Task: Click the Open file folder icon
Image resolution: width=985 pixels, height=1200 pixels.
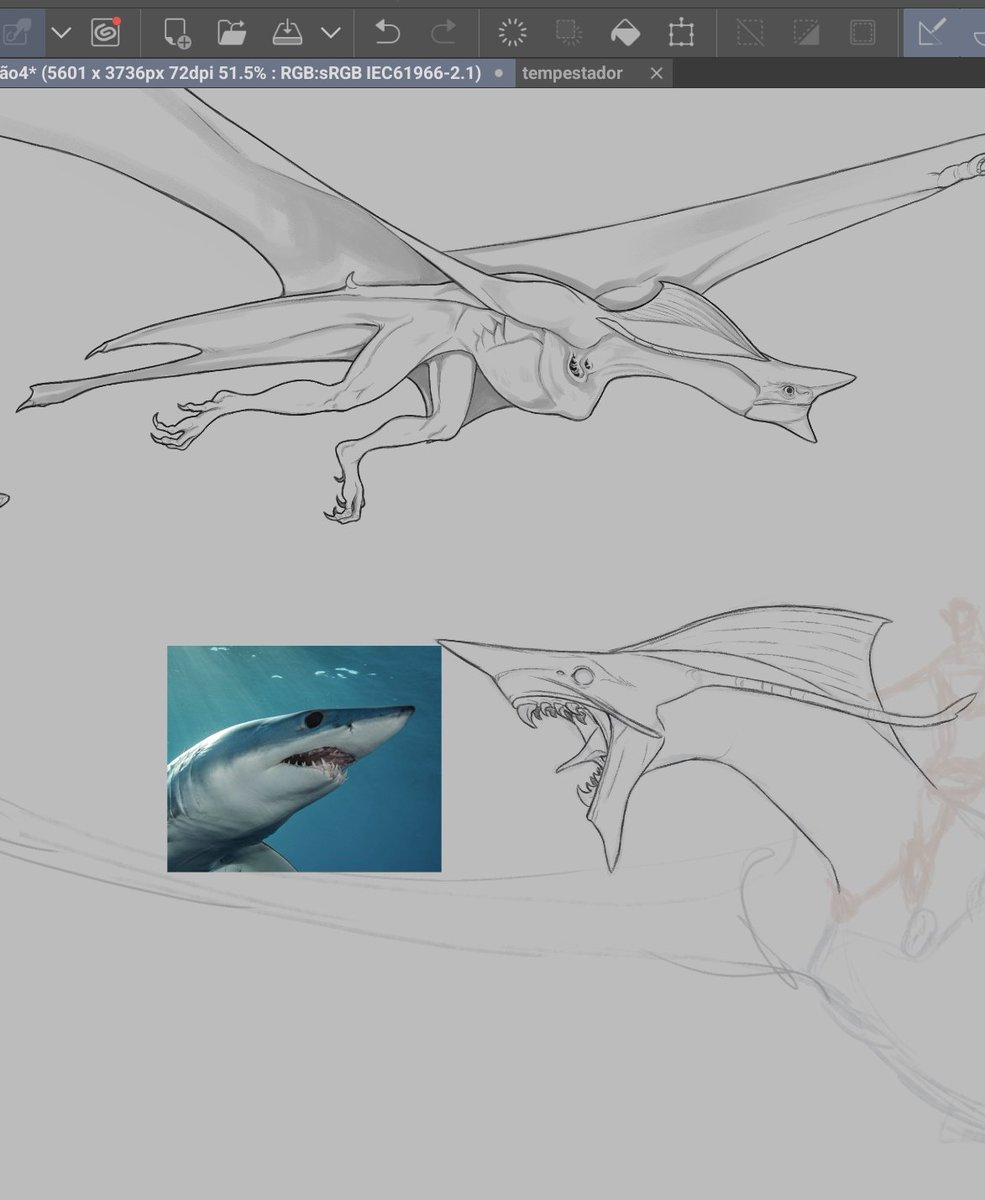Action: (232, 33)
